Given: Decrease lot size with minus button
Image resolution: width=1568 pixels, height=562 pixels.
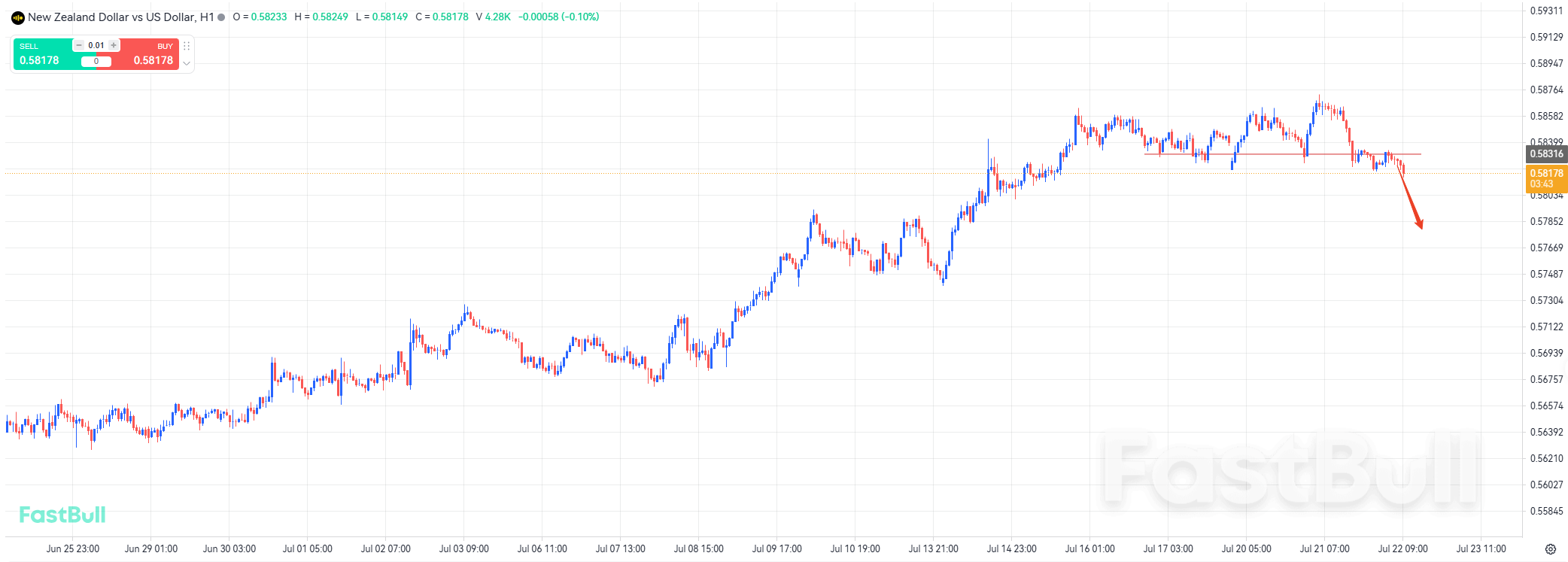Looking at the screenshot, I should 78,45.
